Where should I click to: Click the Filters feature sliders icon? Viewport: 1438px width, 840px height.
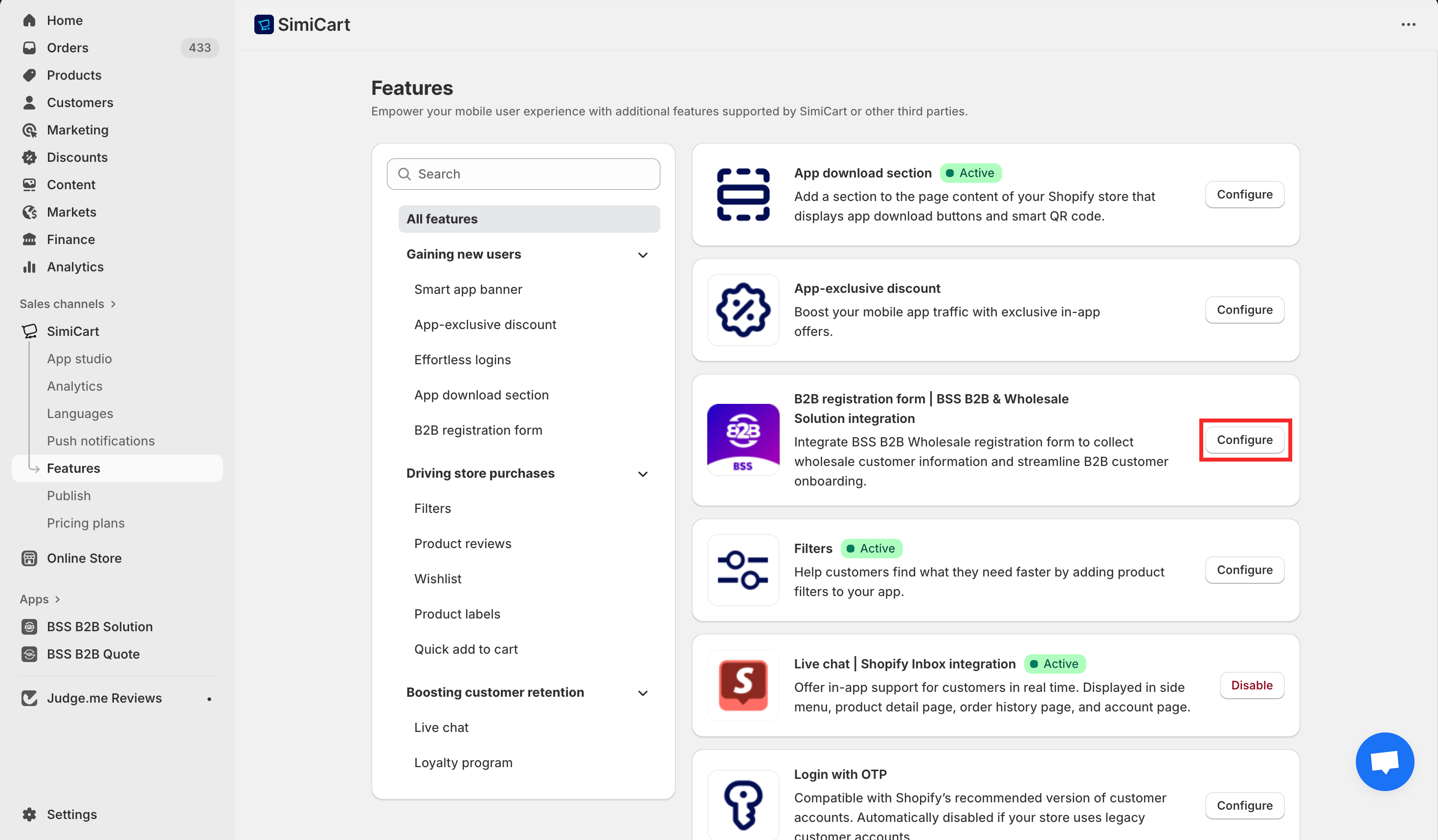tap(742, 570)
